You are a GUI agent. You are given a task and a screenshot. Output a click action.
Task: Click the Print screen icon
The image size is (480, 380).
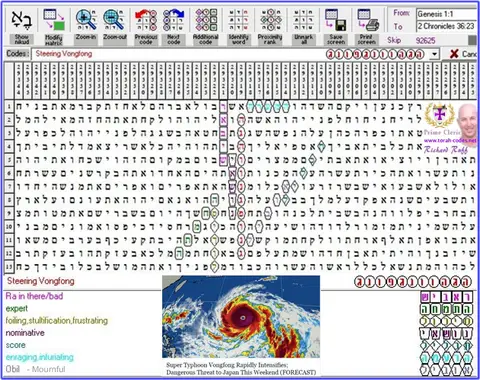pos(368,20)
